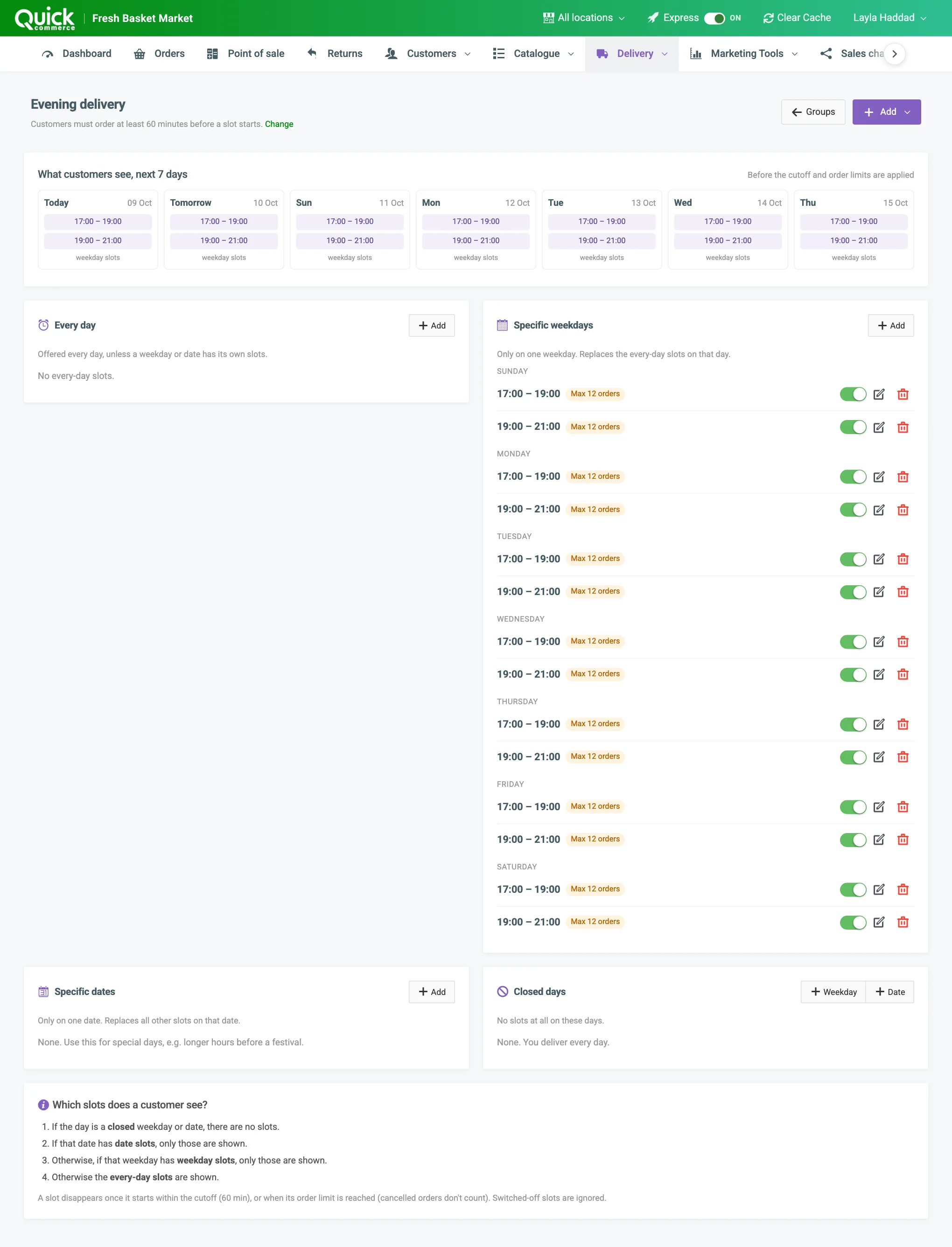Image resolution: width=952 pixels, height=1247 pixels.
Task: Go to the Dashboard page
Action: (x=77, y=54)
